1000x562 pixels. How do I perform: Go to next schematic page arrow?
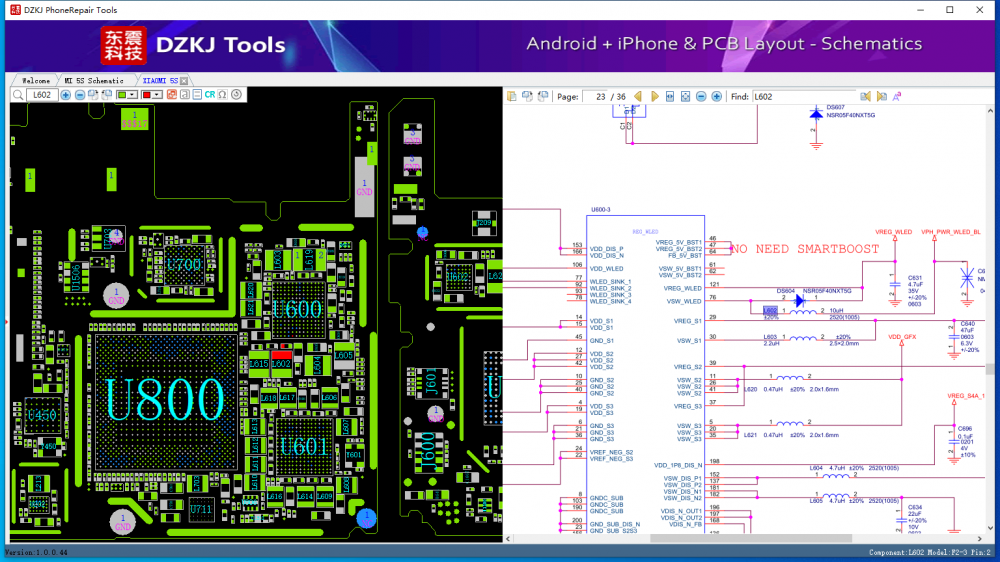tap(655, 97)
